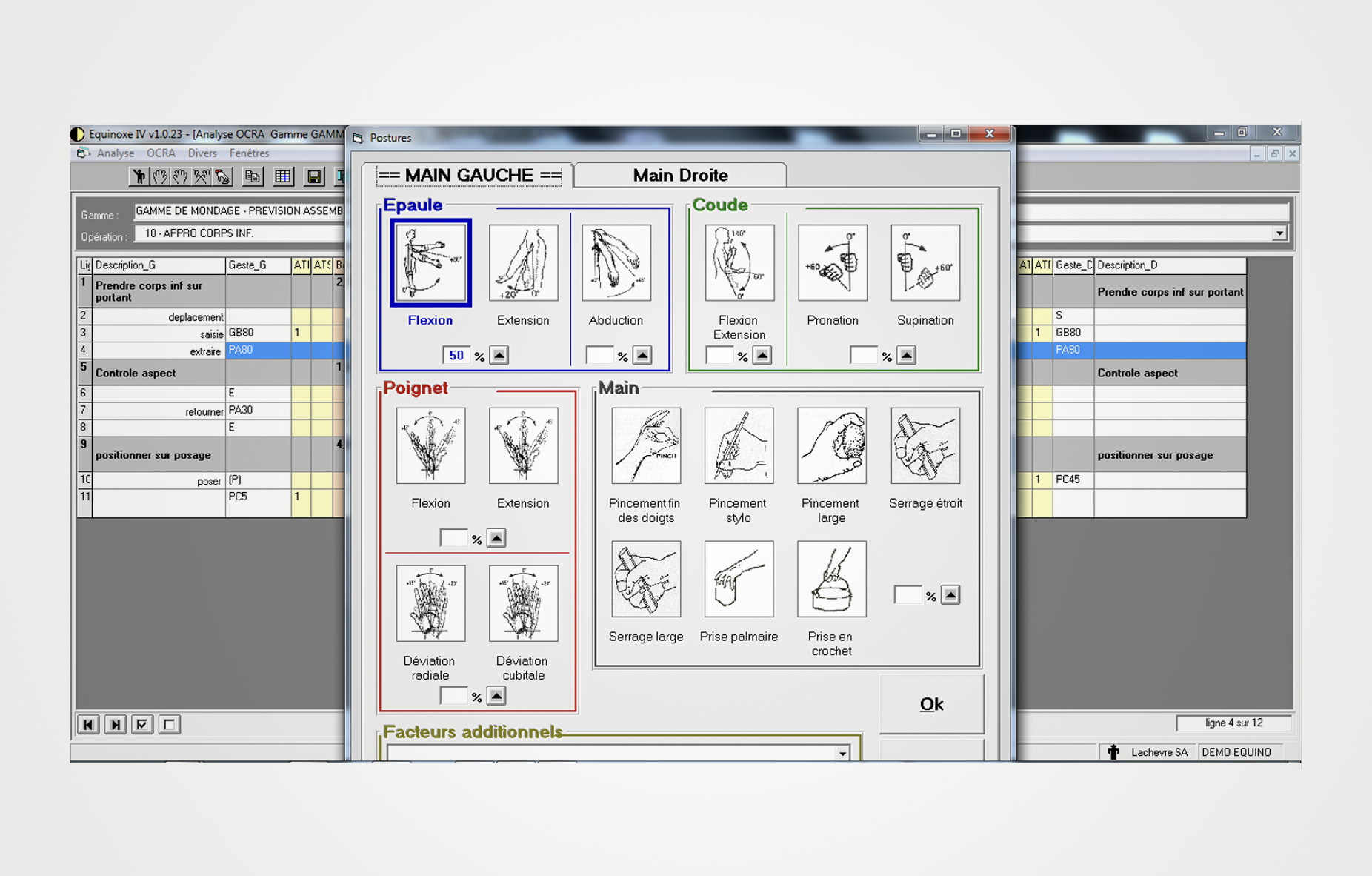Jump to first line button
The height and width of the screenshot is (876, 1372).
tap(88, 724)
